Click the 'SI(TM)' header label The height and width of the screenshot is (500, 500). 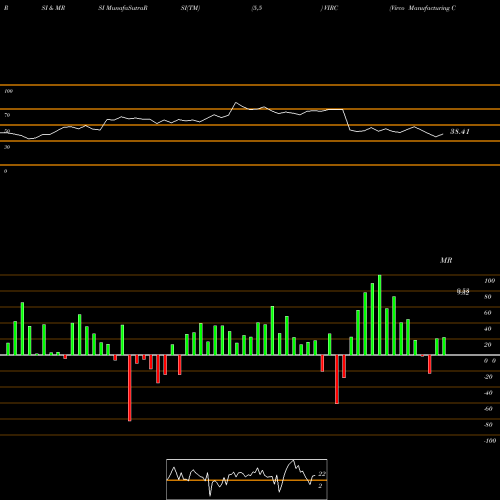coord(190,8)
